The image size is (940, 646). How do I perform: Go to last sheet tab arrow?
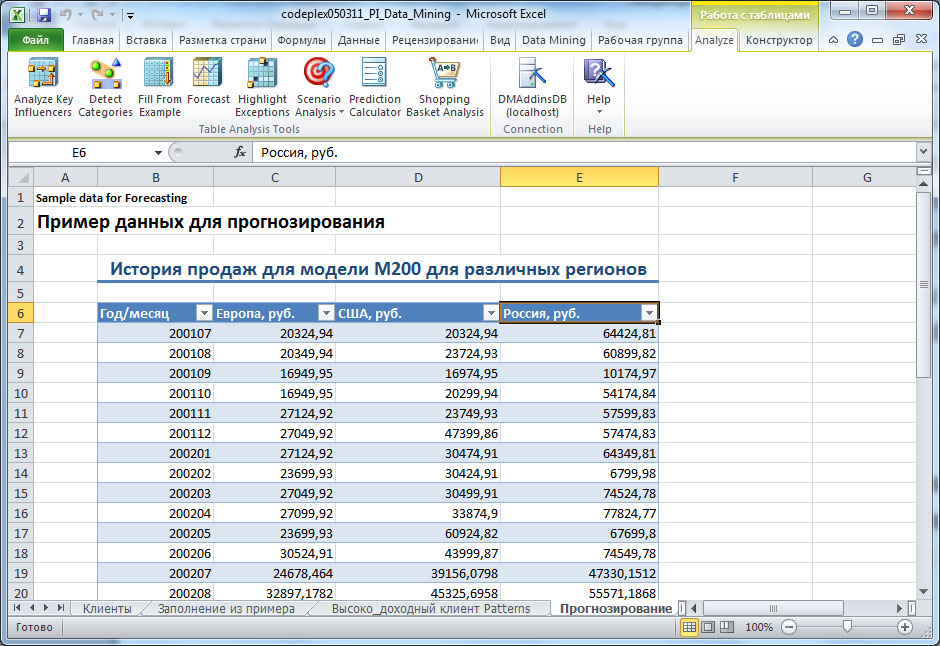coord(61,608)
